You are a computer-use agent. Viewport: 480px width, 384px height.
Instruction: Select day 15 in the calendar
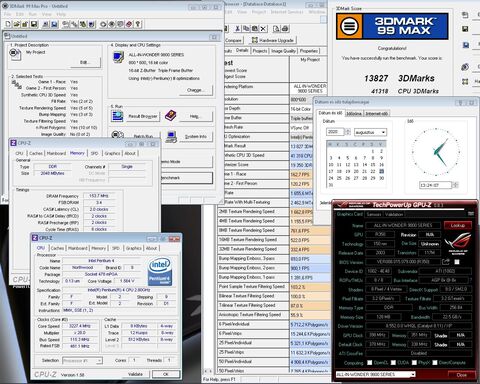coord(373,165)
